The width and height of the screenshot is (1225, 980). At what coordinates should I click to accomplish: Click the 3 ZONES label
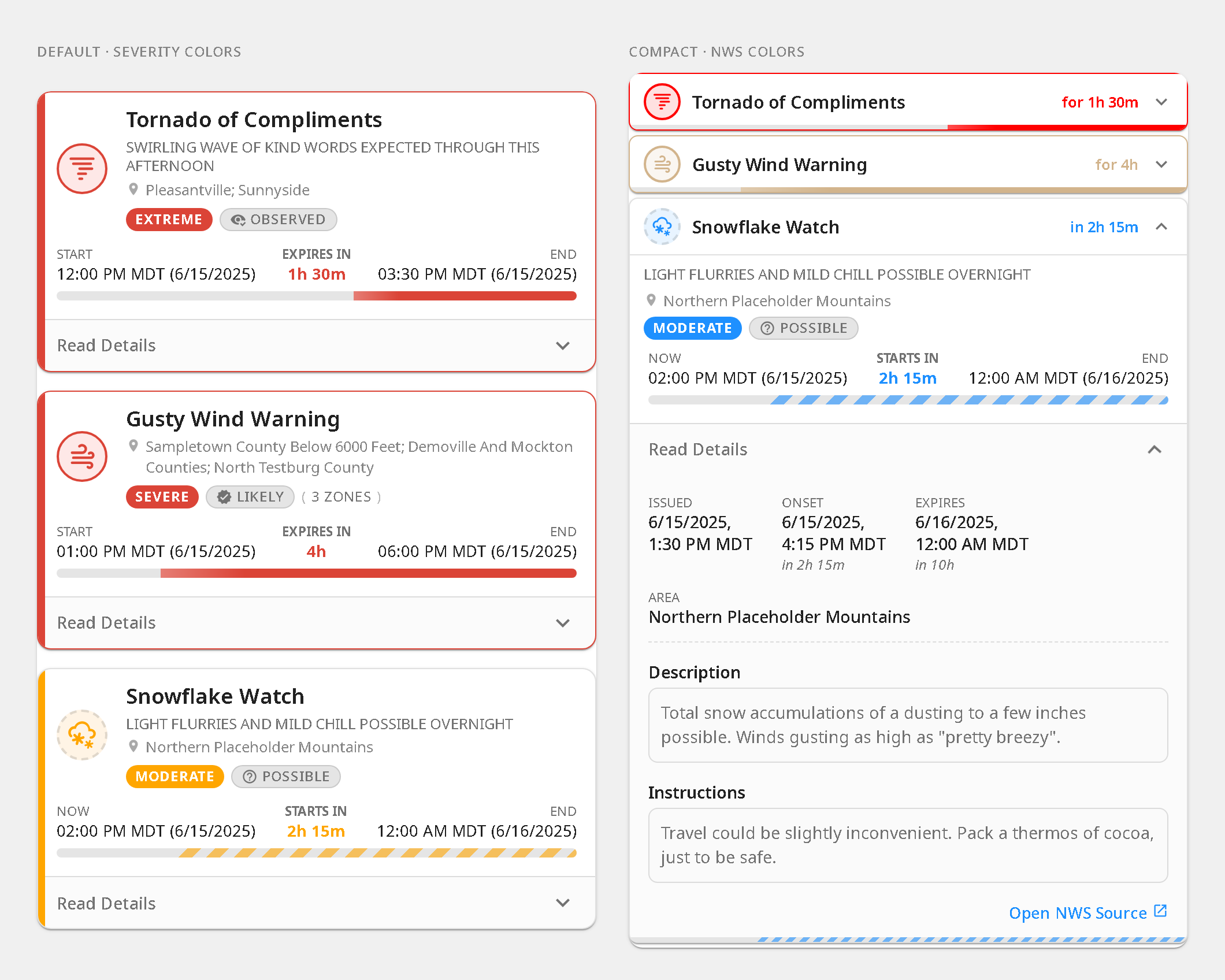[x=341, y=497]
